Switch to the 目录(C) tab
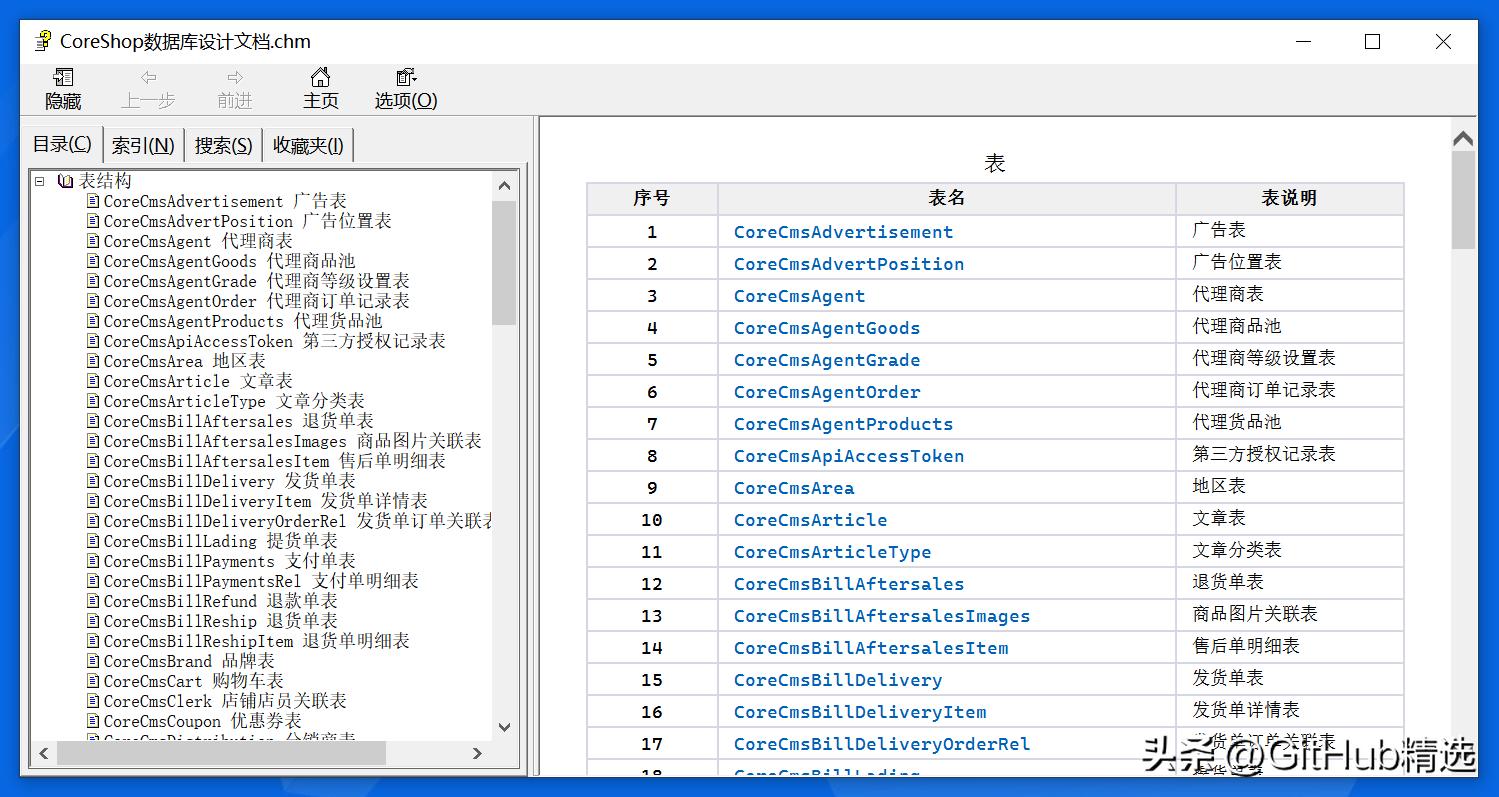 (62, 144)
